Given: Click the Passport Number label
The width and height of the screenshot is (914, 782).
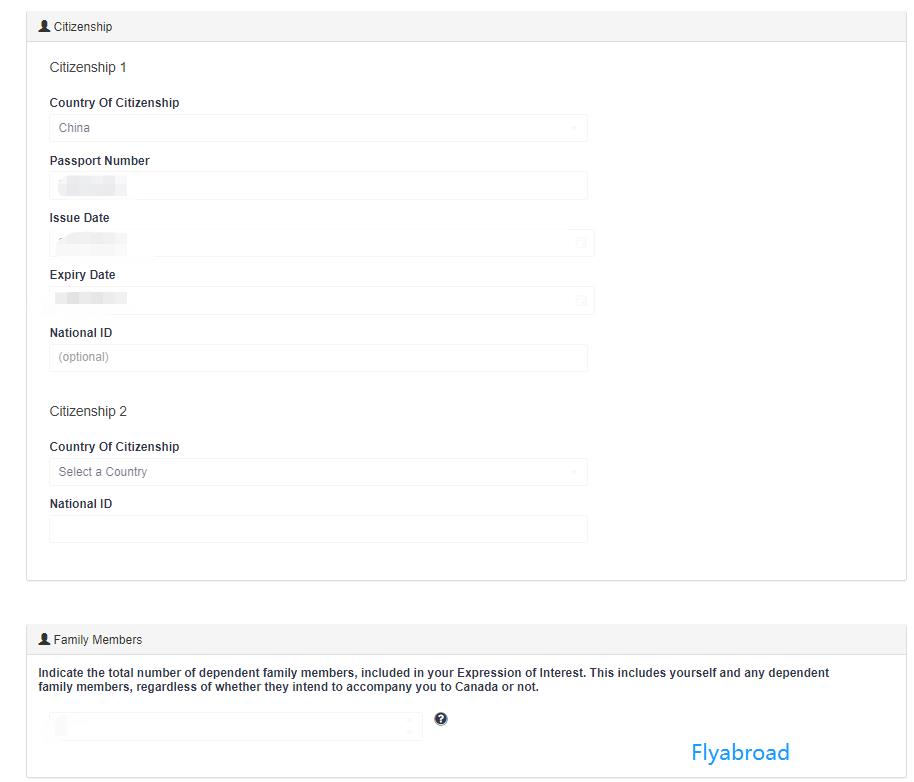Looking at the screenshot, I should click(x=100, y=161).
